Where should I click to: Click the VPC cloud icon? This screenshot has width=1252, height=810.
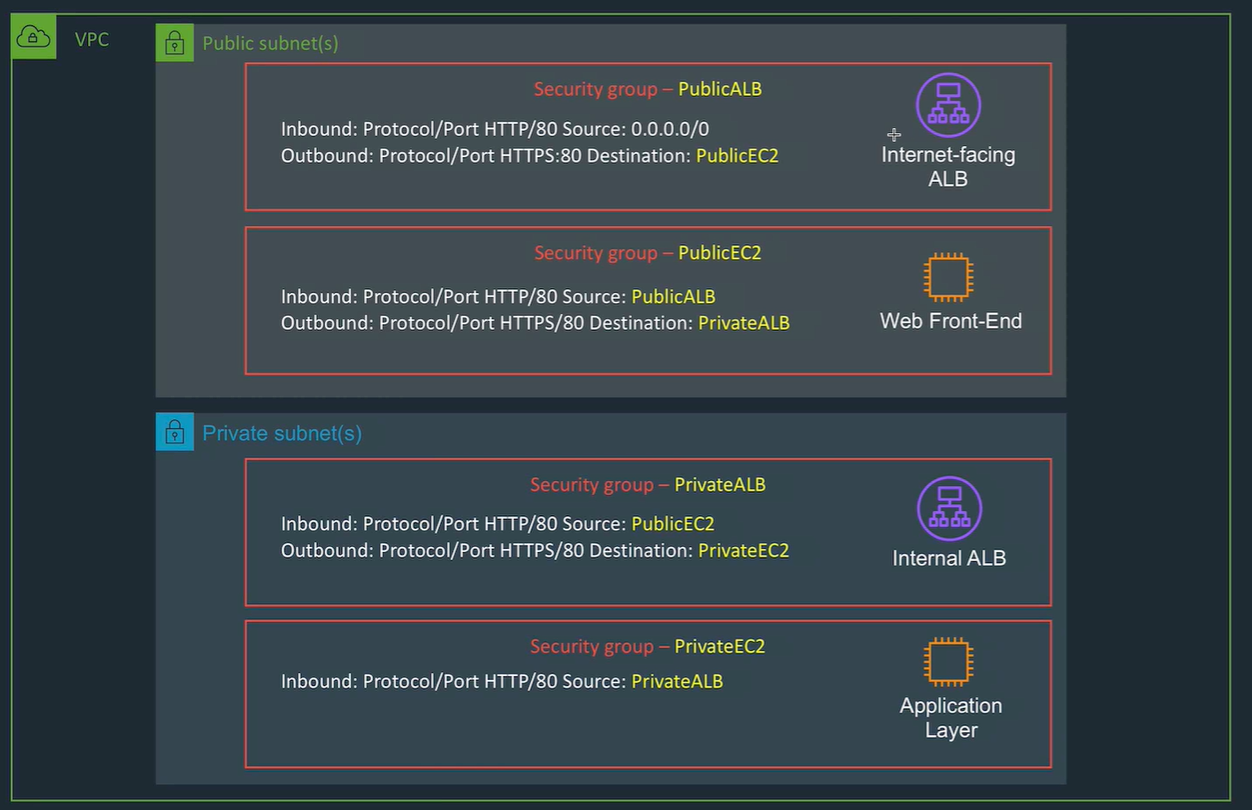click(33, 39)
